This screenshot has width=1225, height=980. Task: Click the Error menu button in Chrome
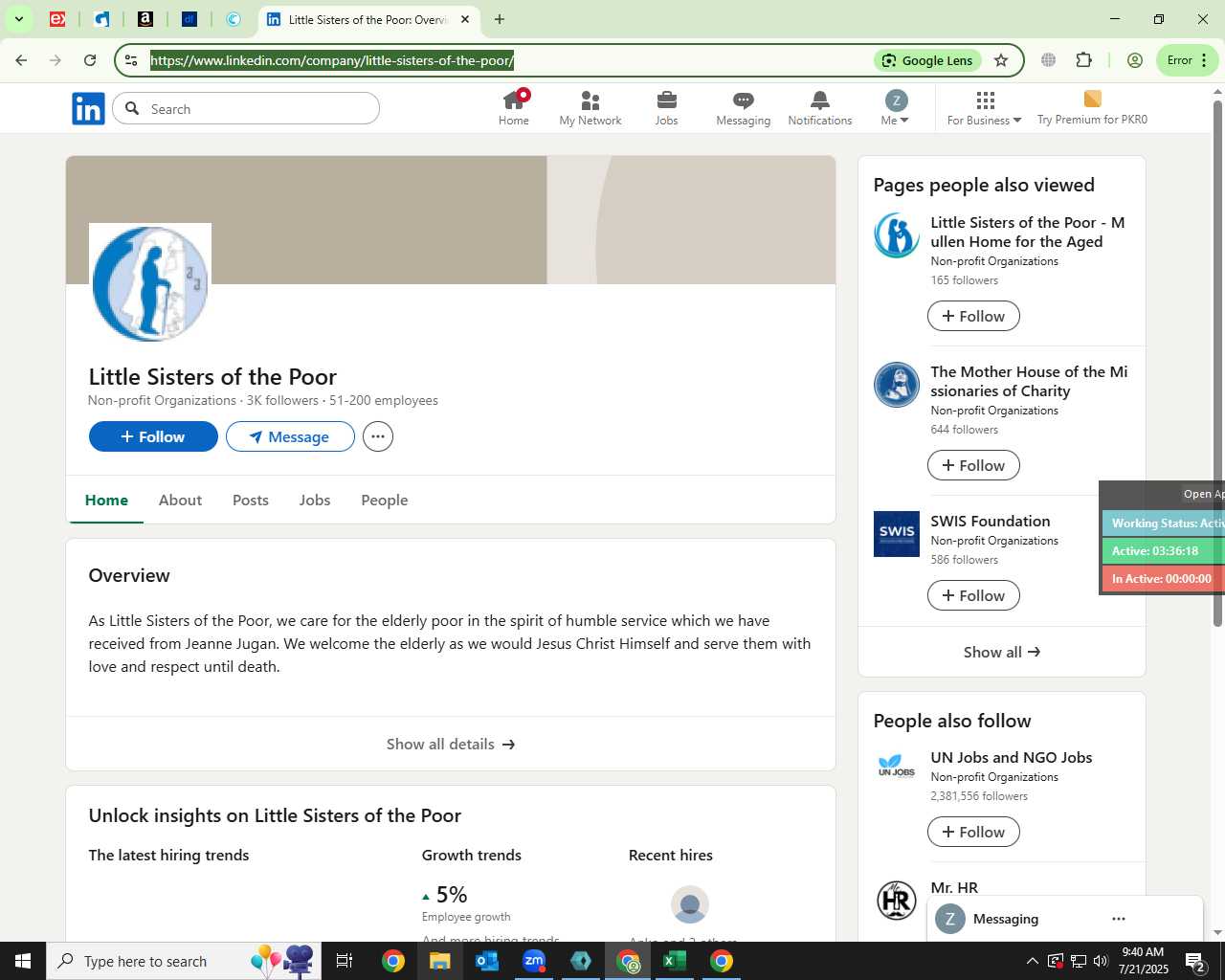(1187, 60)
